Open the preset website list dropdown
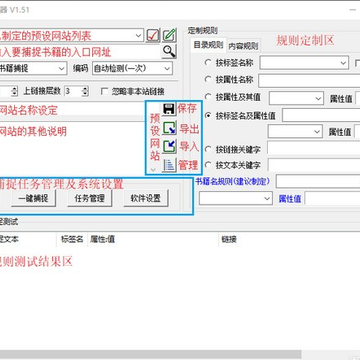This screenshot has height=360, width=360. [139, 35]
